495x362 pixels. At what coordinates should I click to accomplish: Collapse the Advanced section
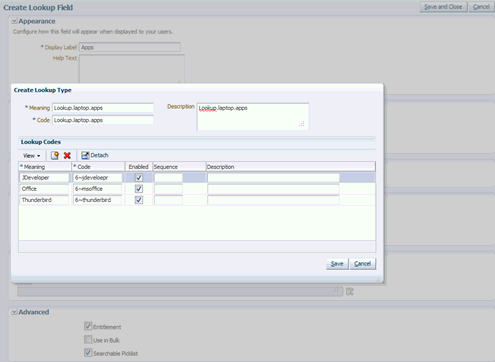(x=14, y=312)
